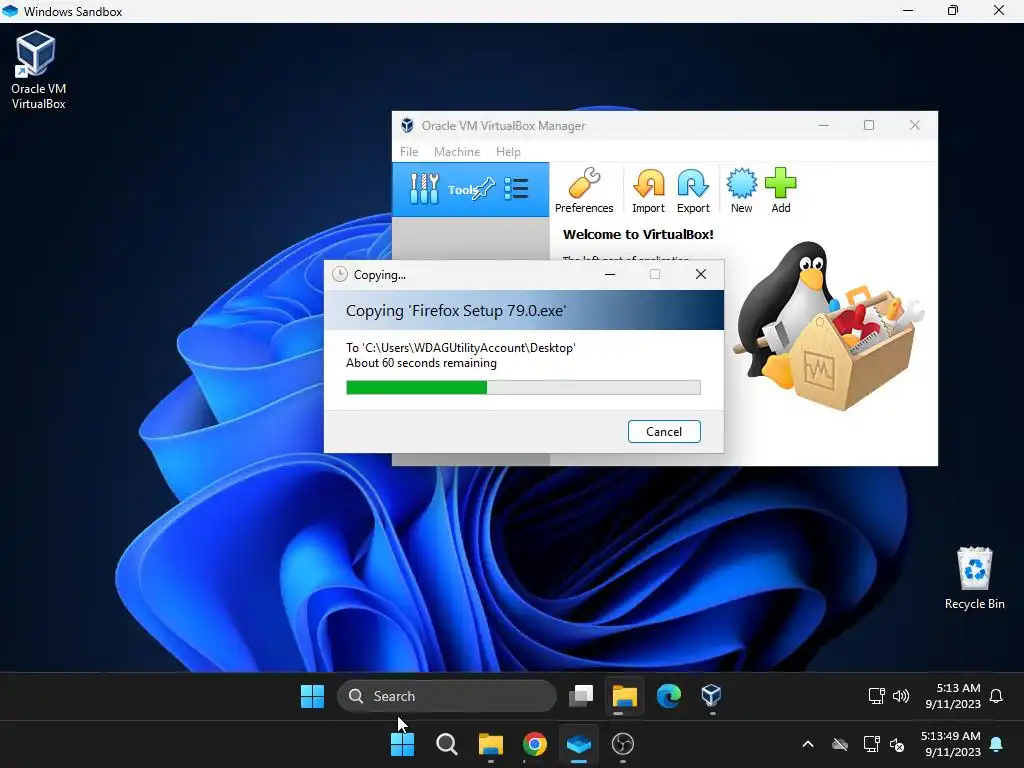Viewport: 1024px width, 768px height.
Task: Click host muted volume tray icon
Action: [x=897, y=744]
